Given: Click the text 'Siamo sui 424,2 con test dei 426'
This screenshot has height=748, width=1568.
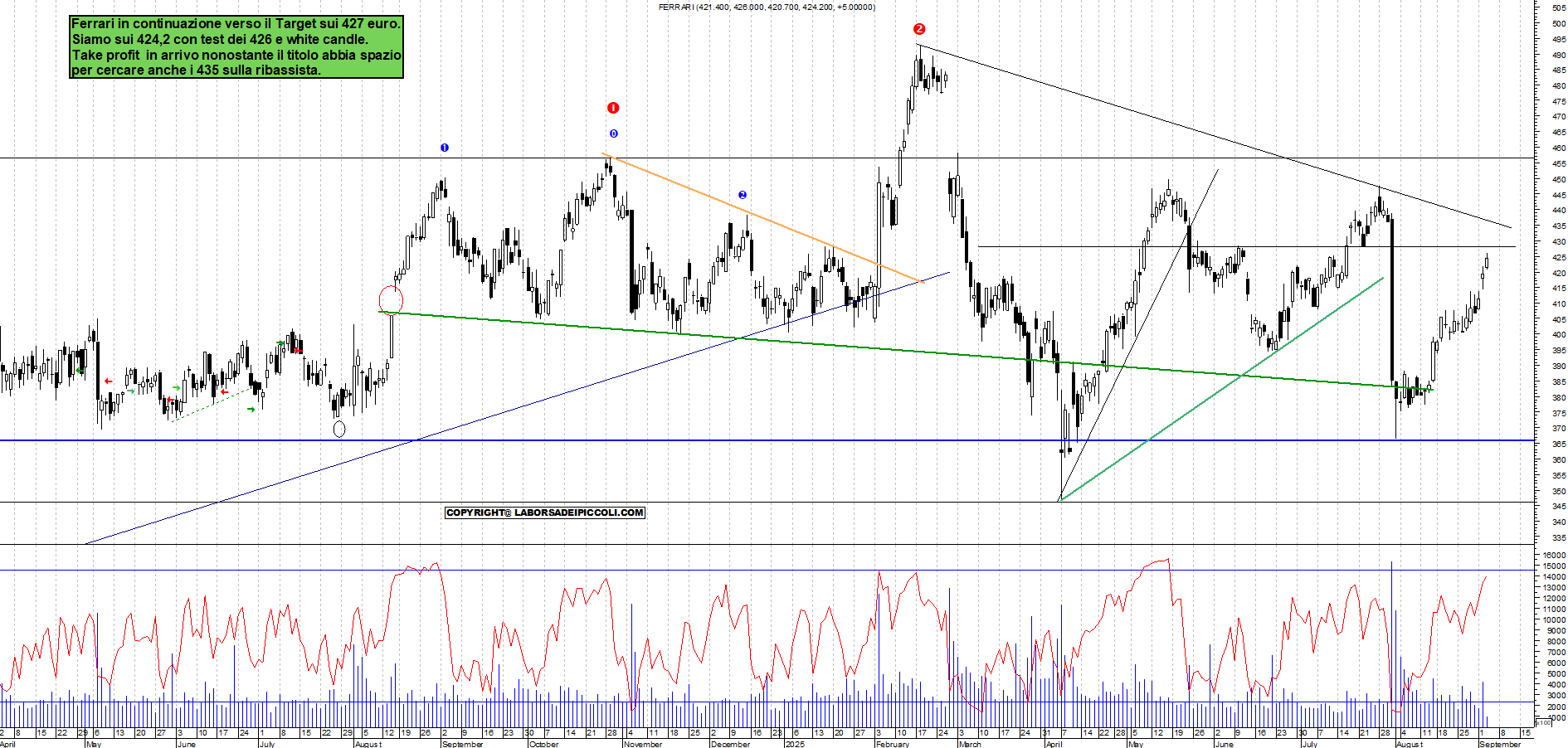Looking at the screenshot, I should [172, 39].
